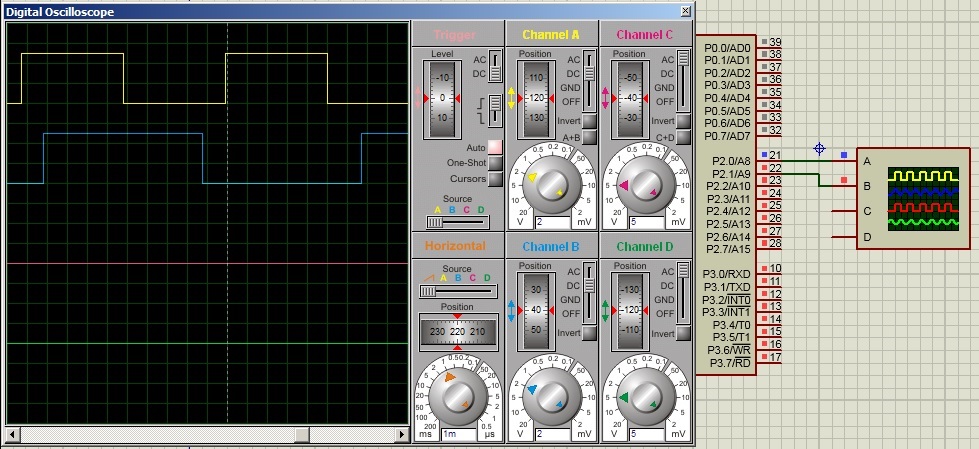Click the Horizontal timebase value field

(458, 434)
